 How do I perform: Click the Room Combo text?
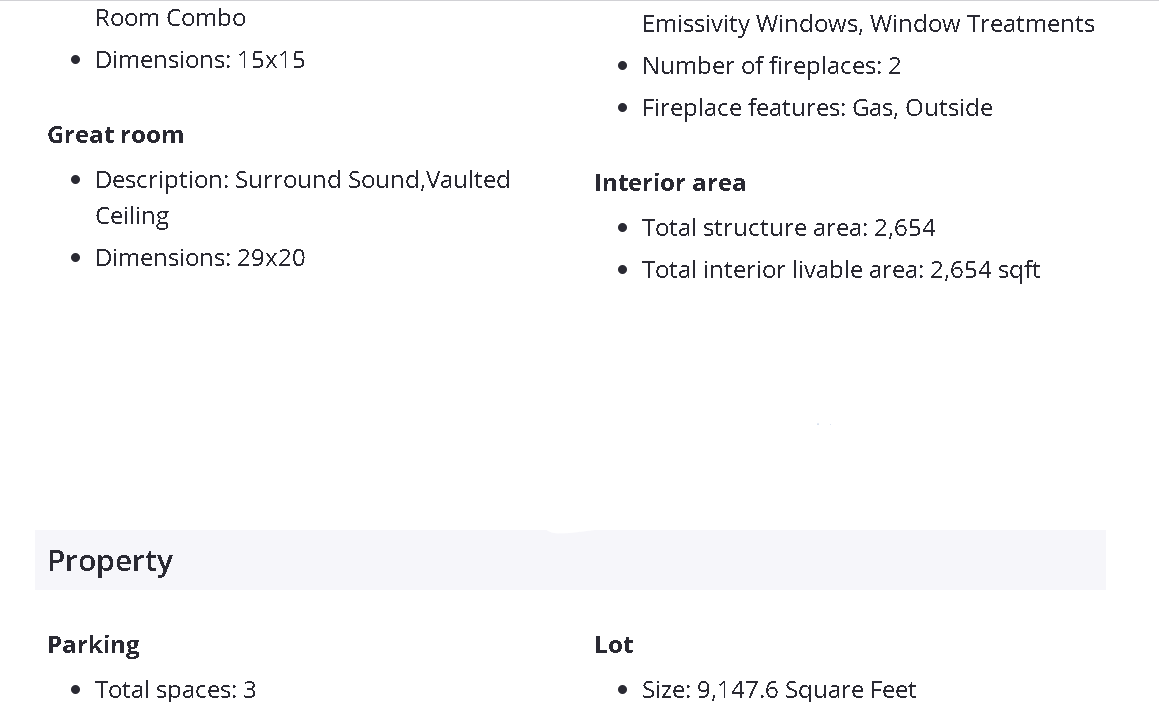tap(170, 18)
